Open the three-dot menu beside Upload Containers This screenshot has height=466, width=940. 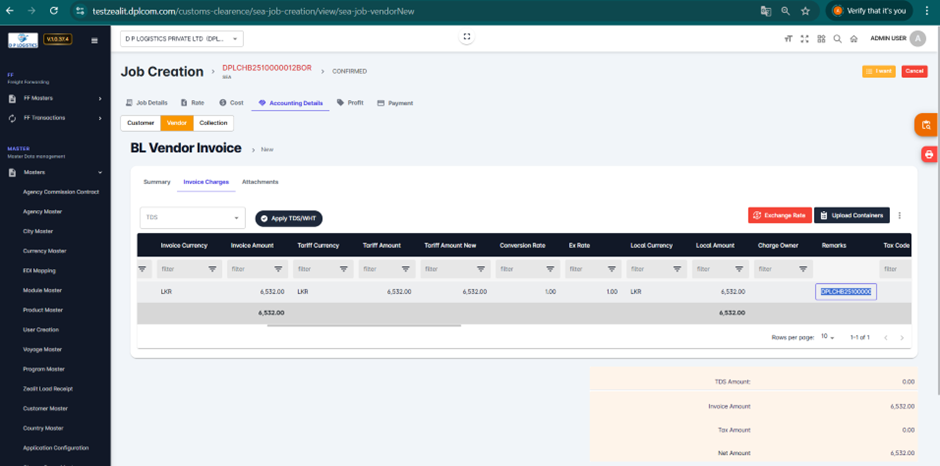[900, 215]
